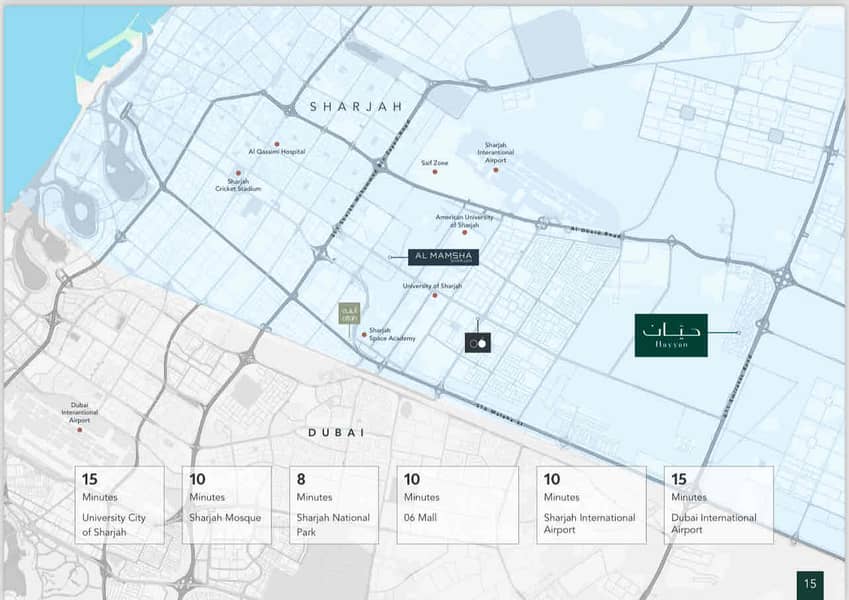Click the SHARJAH city heading

tap(356, 107)
